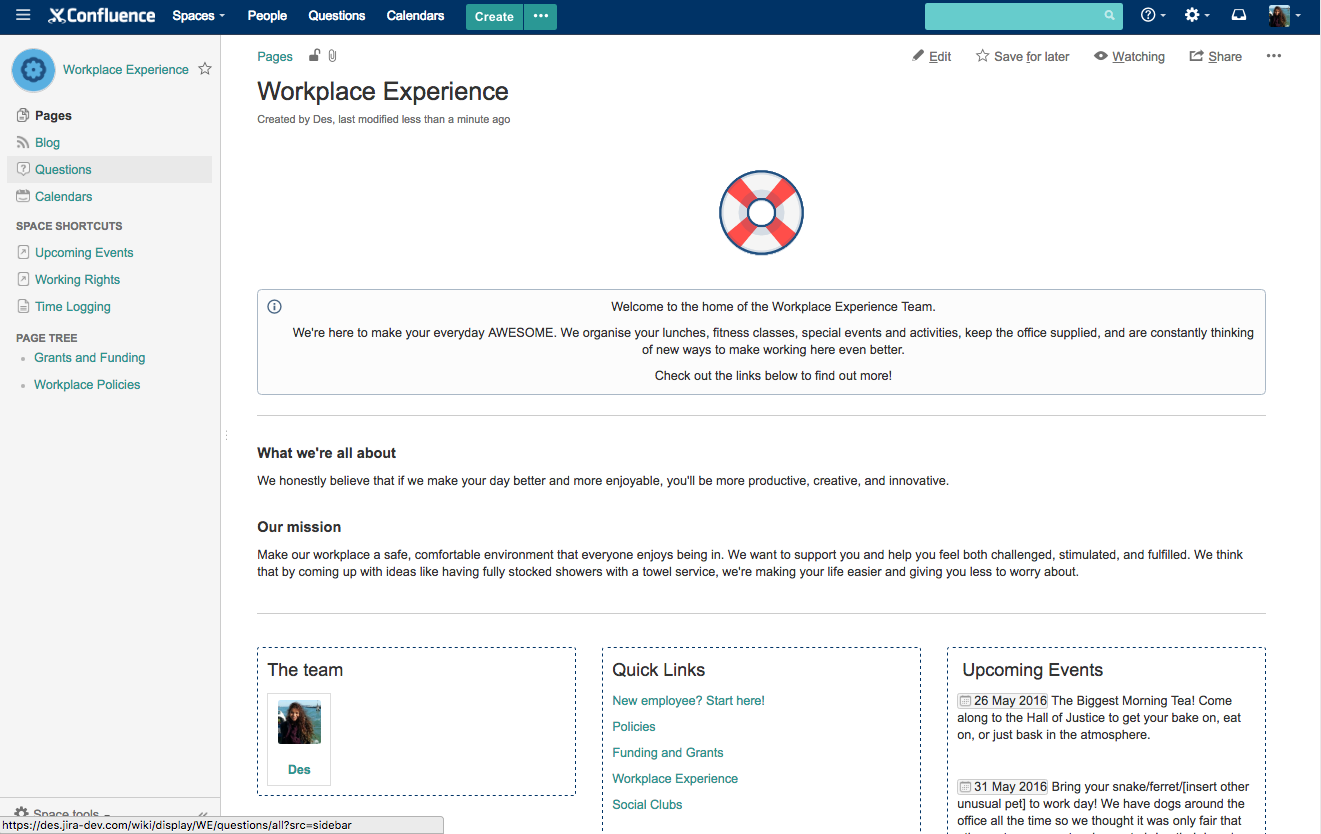Expand the Spaces dropdown menu

(x=198, y=16)
